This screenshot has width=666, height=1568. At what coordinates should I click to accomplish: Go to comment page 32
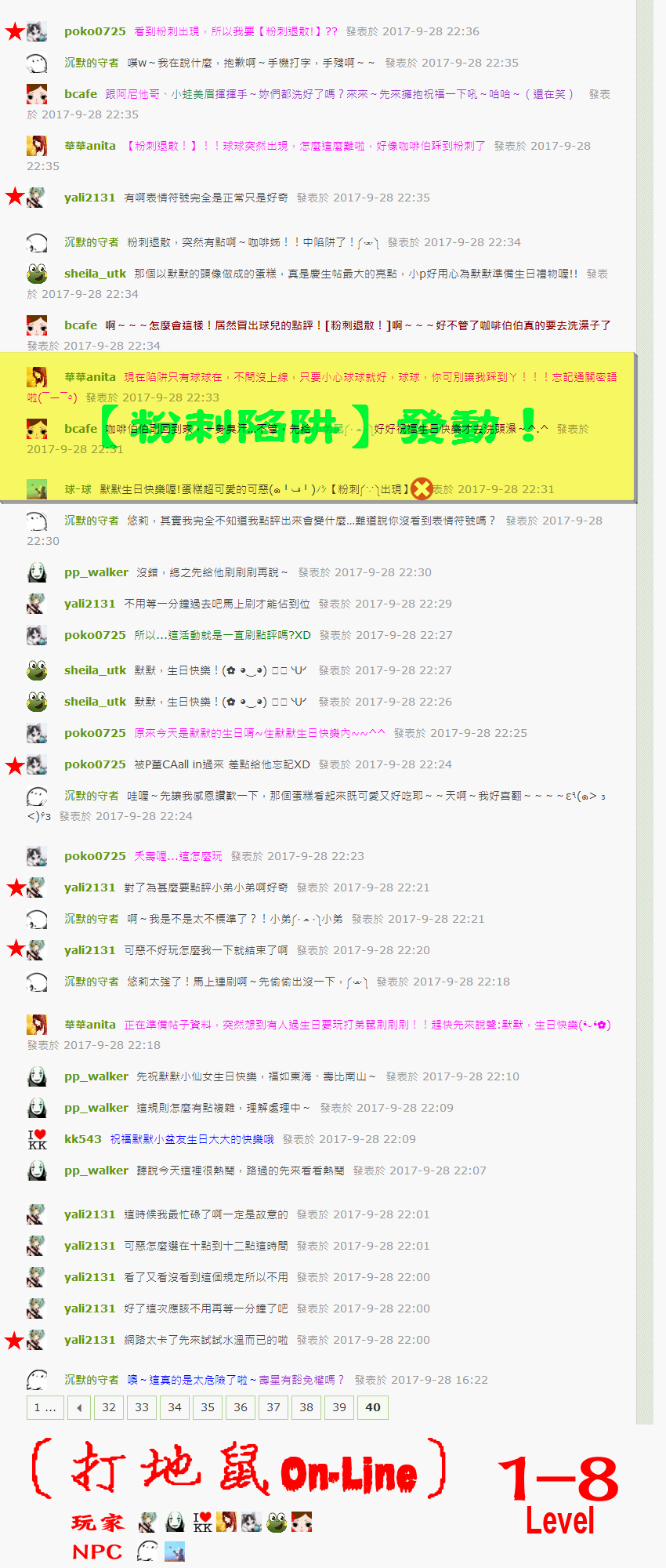click(x=109, y=1407)
